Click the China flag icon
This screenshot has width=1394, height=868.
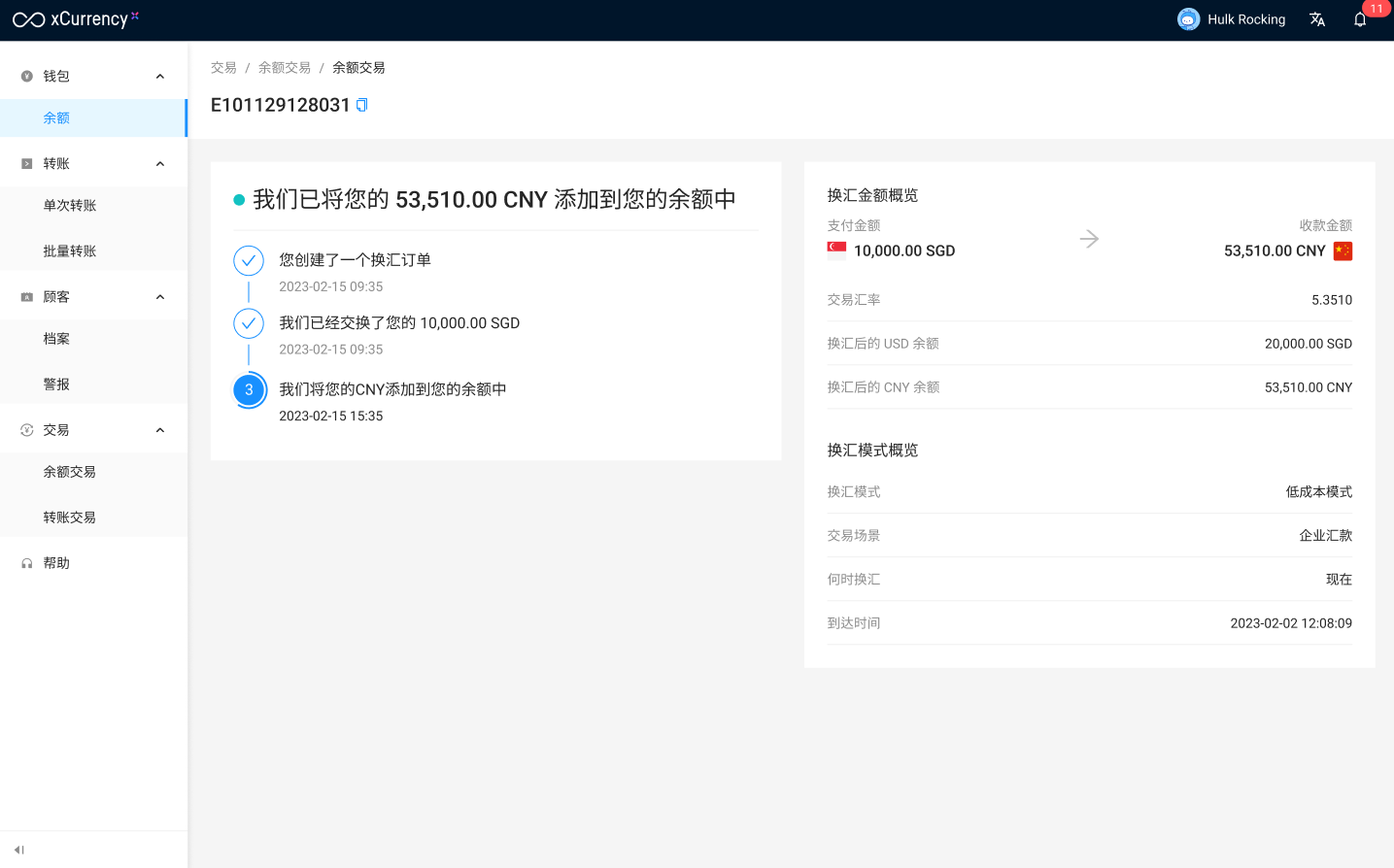[x=1343, y=250]
